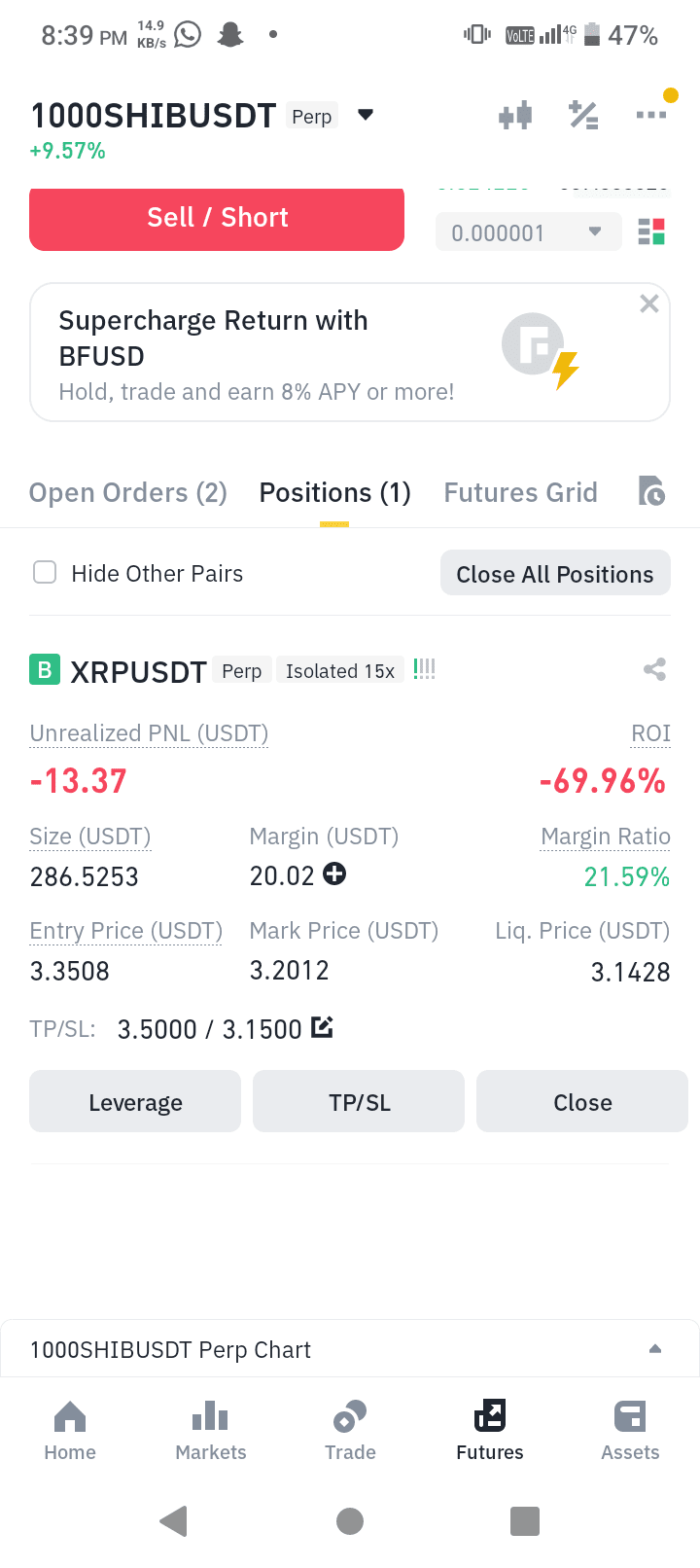Tap the Sell / Short button
The width and height of the screenshot is (700, 1568).
[x=217, y=219]
